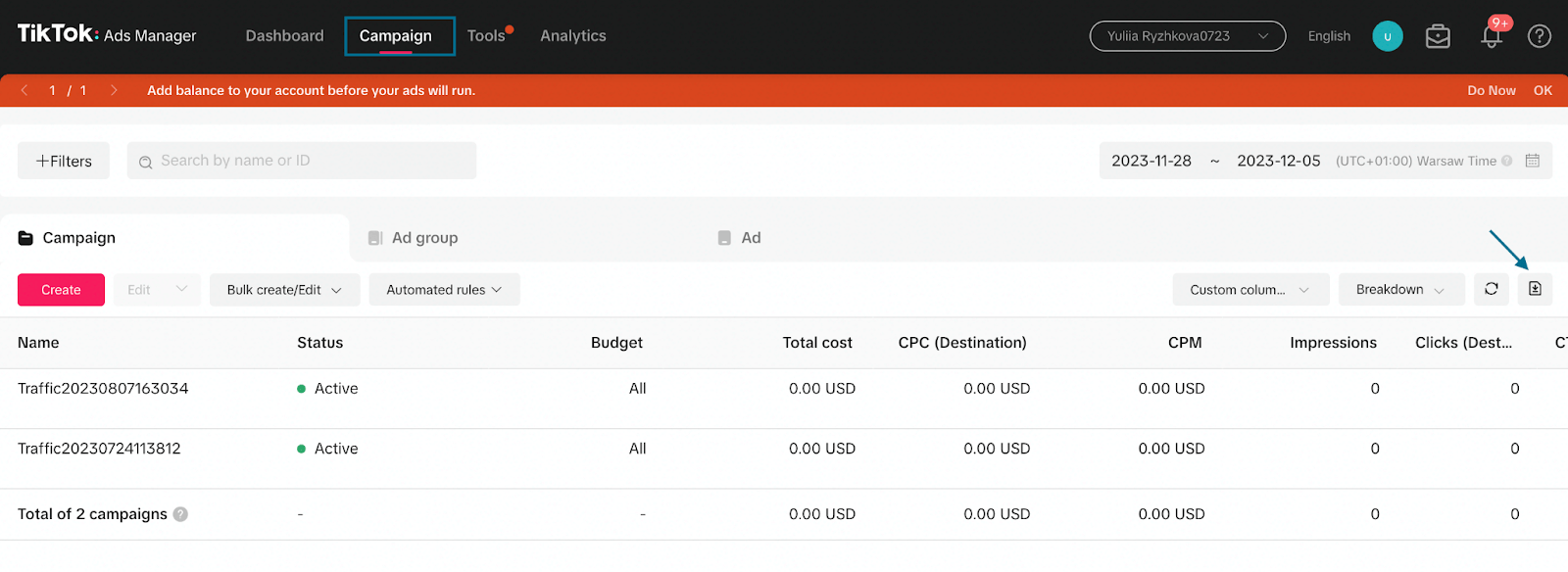Click the export data icon
Image resolution: width=1568 pixels, height=572 pixels.
tap(1535, 289)
